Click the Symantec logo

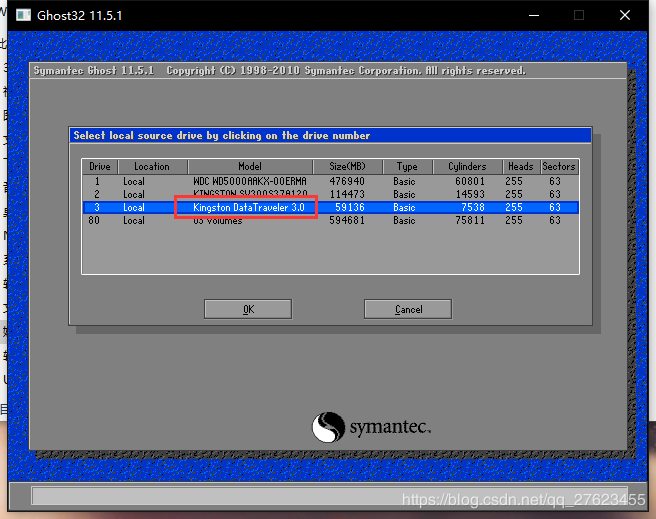pos(371,427)
